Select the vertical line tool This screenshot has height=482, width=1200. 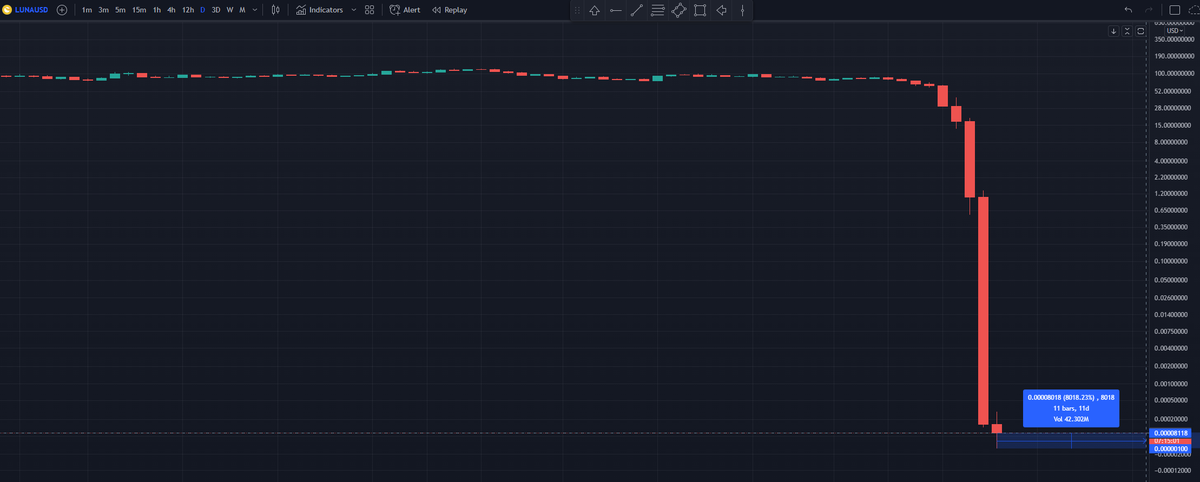point(742,10)
